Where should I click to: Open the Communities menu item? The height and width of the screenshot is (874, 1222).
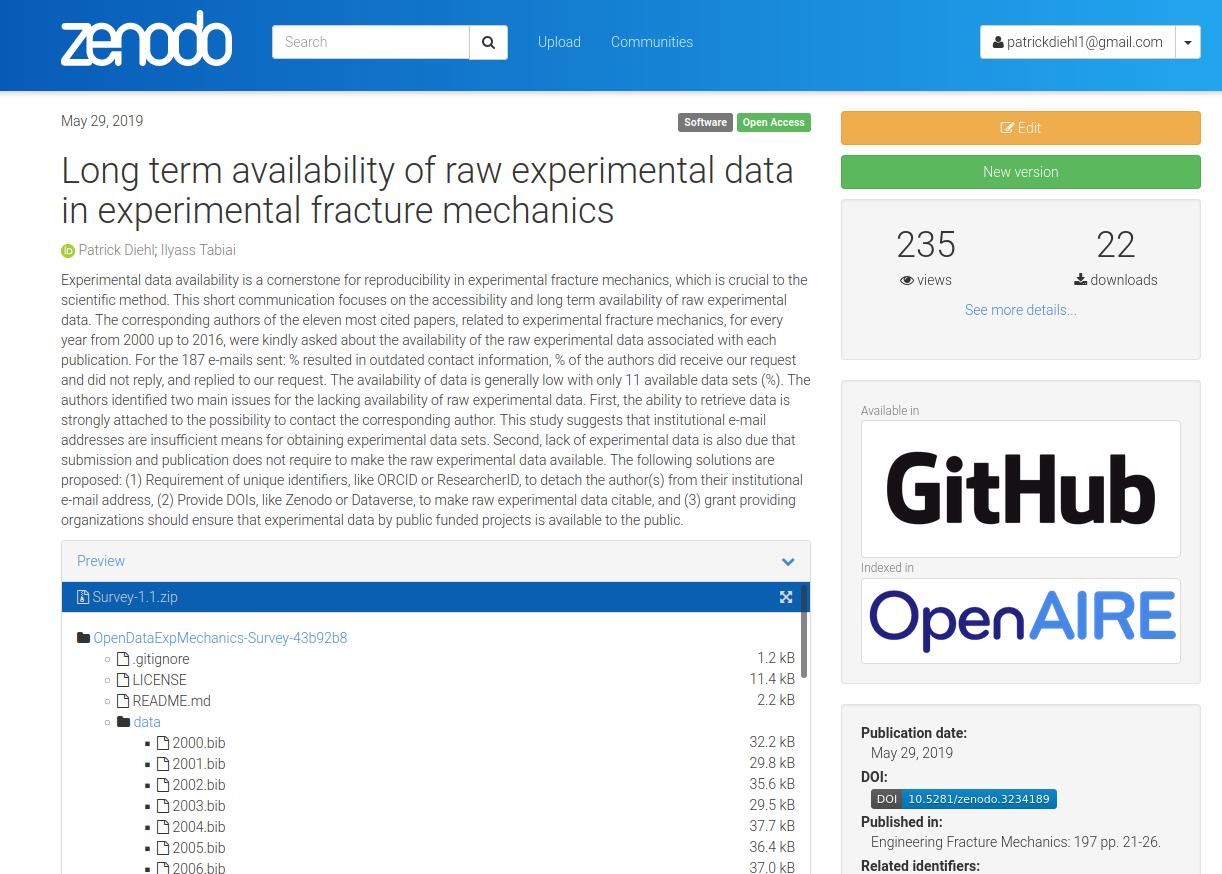(x=651, y=42)
